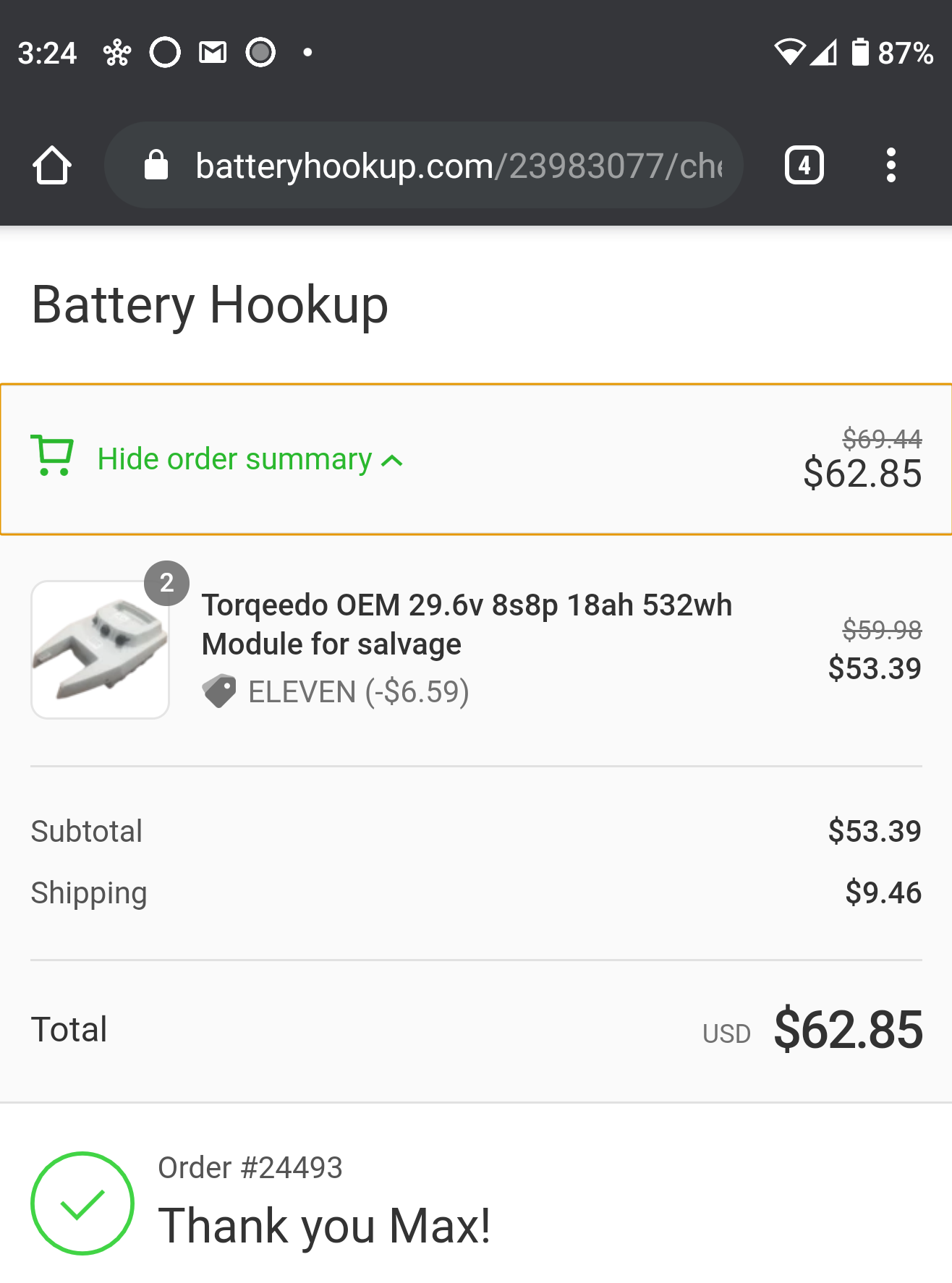Open the Battery Hookup store heading
This screenshot has width=952, height=1283.
click(210, 304)
